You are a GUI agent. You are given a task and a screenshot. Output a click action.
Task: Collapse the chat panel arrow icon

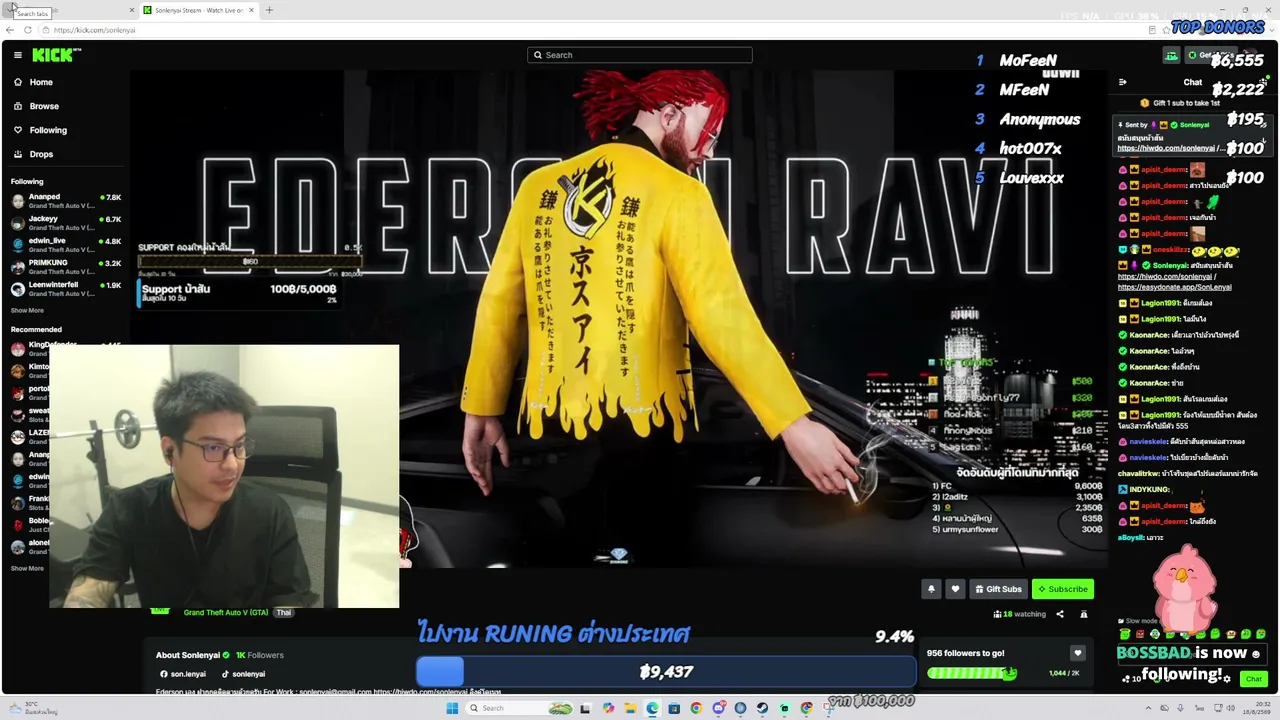pyautogui.click(x=1122, y=82)
